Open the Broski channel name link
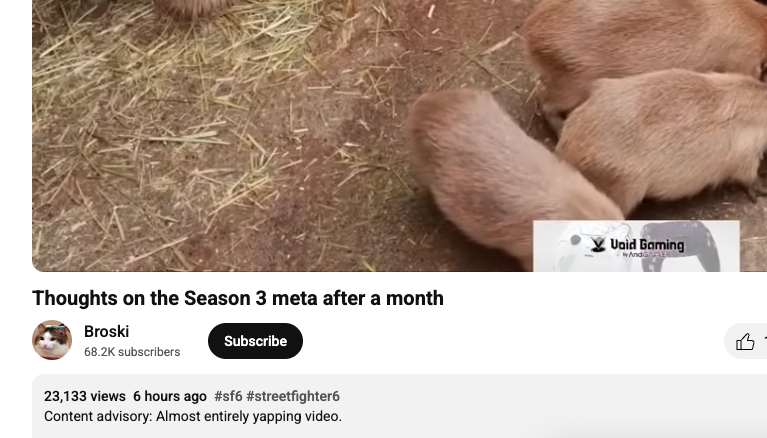This screenshot has width=767, height=438. (x=107, y=331)
